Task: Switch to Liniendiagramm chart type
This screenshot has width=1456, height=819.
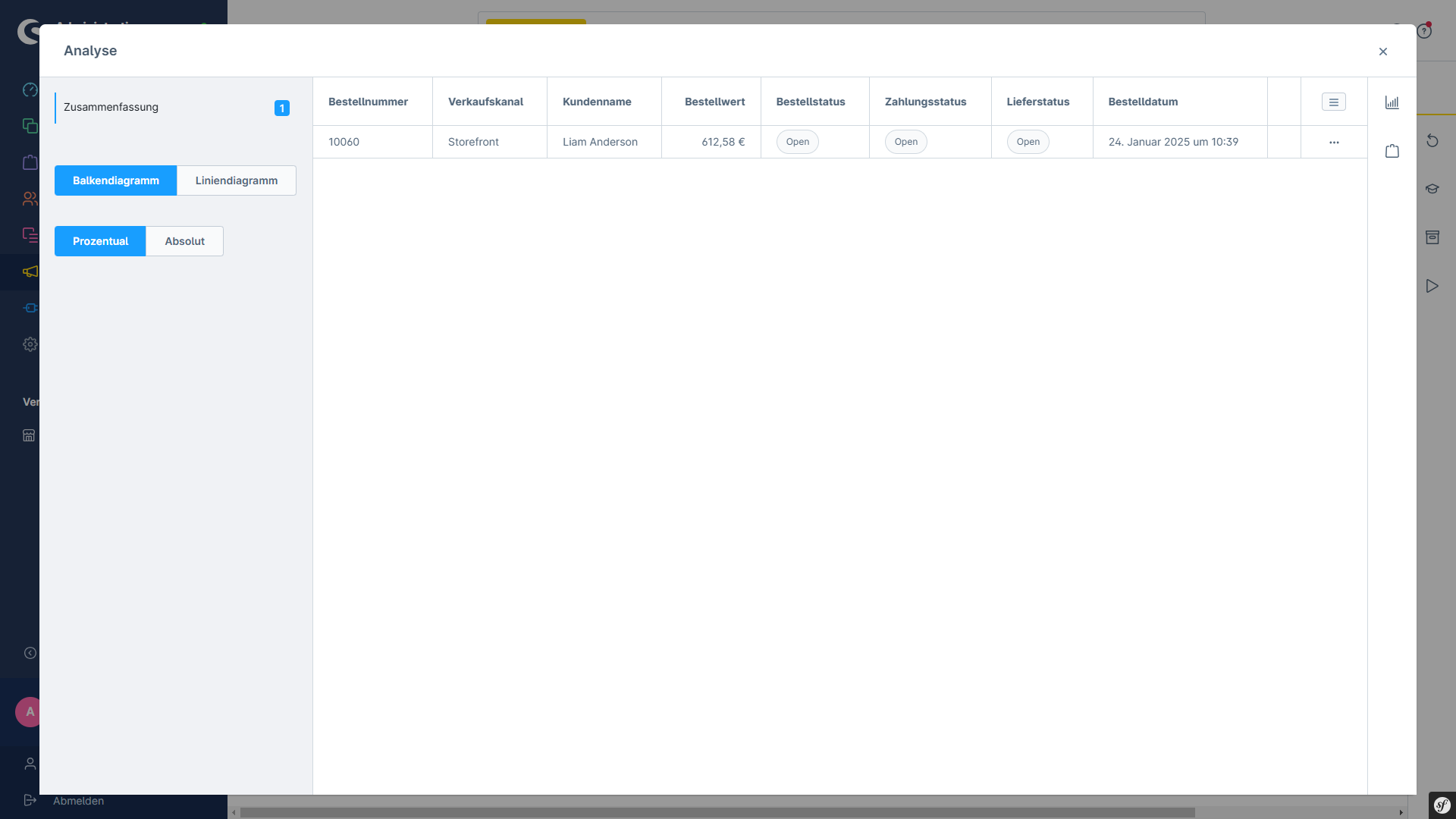Action: 236,180
